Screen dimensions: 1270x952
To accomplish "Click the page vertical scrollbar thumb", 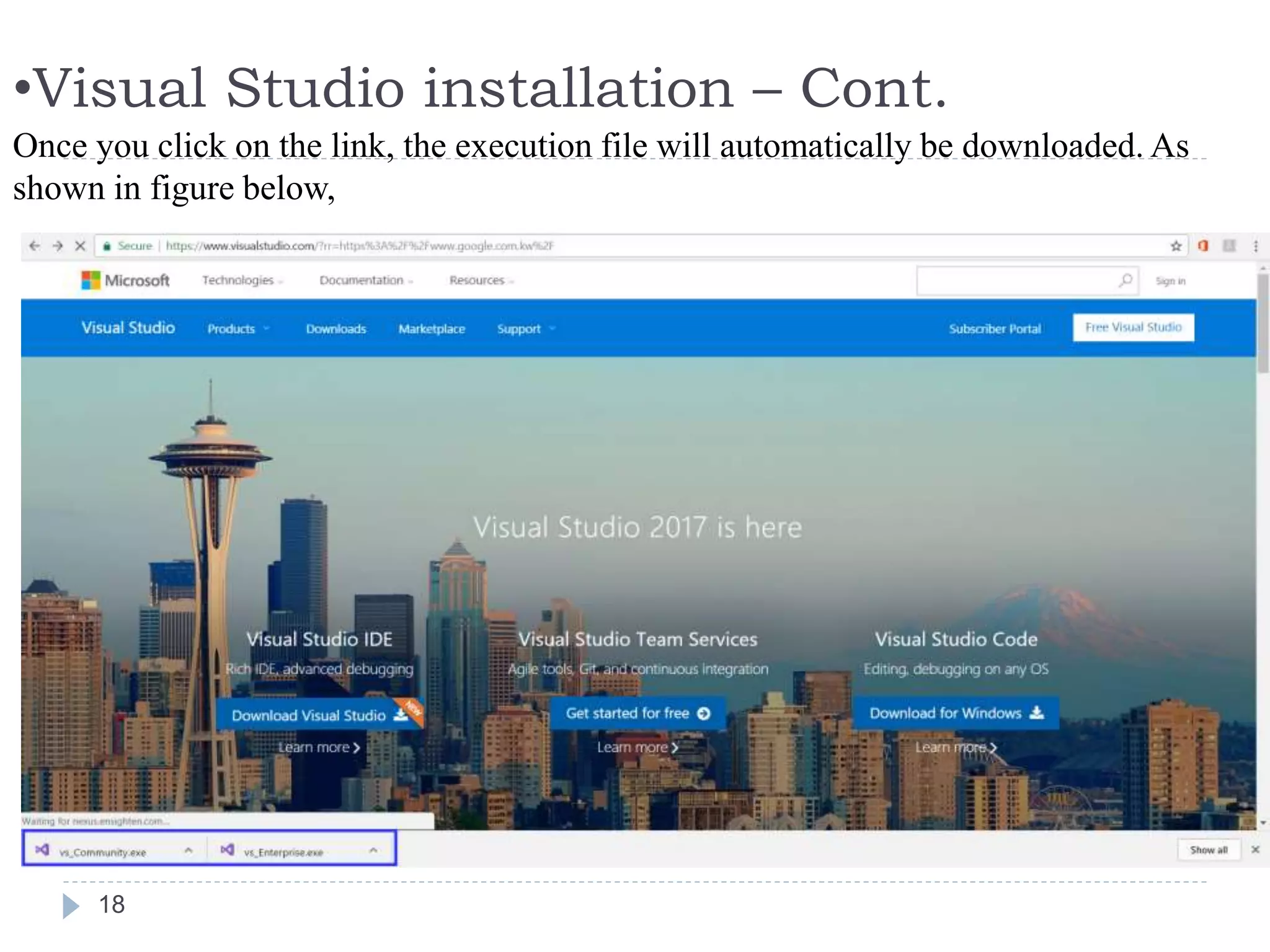I will [x=1263, y=322].
